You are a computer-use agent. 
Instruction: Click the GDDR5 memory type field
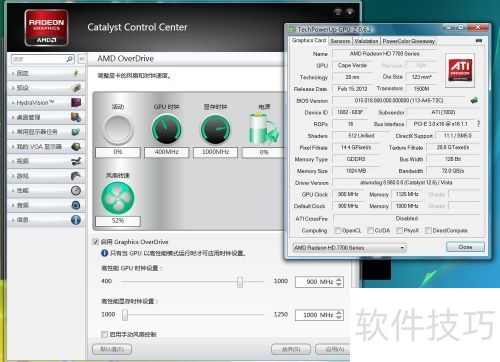tap(356, 159)
